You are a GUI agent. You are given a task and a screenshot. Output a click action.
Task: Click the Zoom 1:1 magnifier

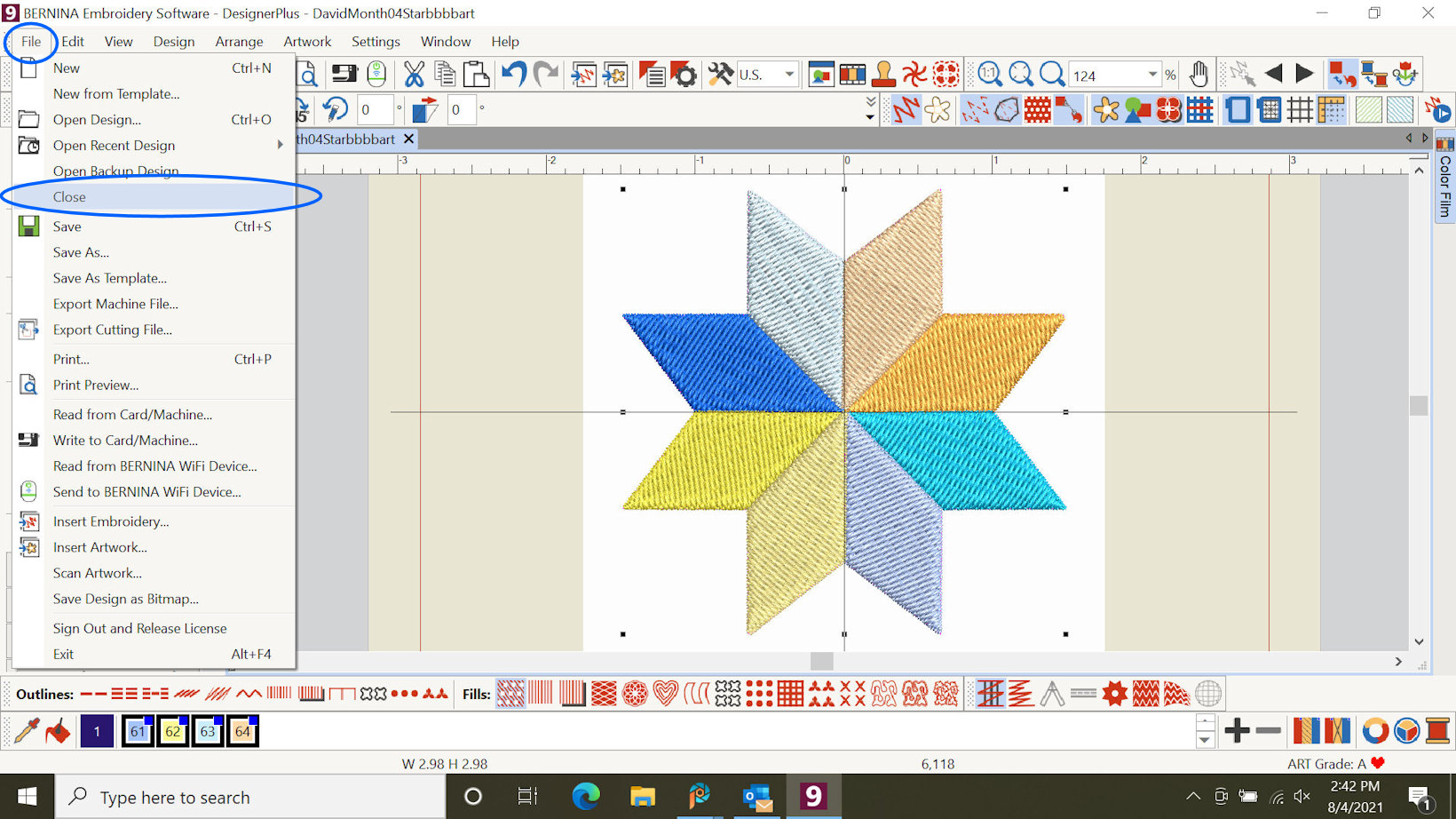pos(989,75)
